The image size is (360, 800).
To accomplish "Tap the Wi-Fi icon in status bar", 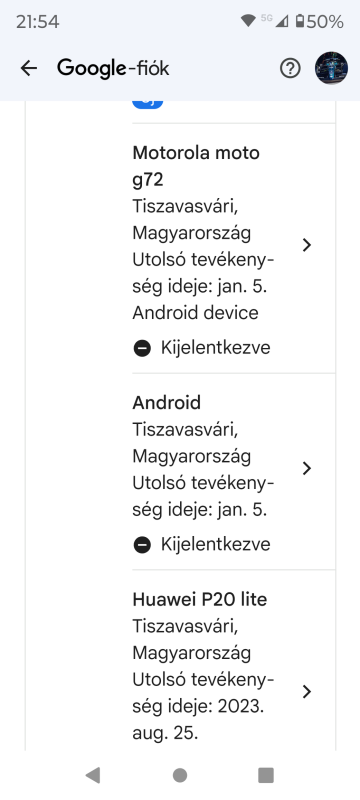I will point(248,21).
